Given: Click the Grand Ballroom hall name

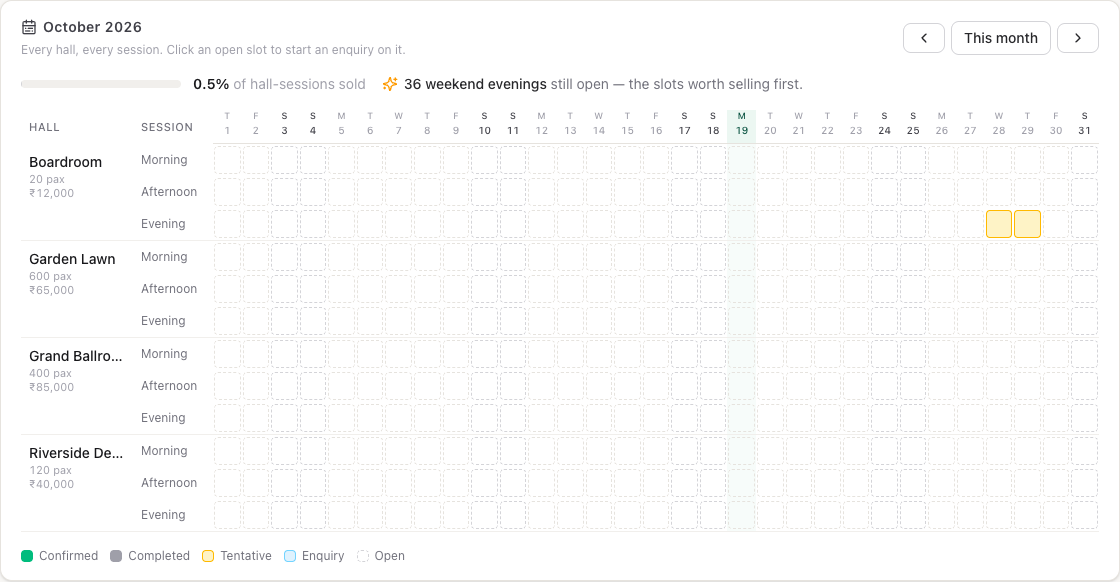Looking at the screenshot, I should (76, 356).
